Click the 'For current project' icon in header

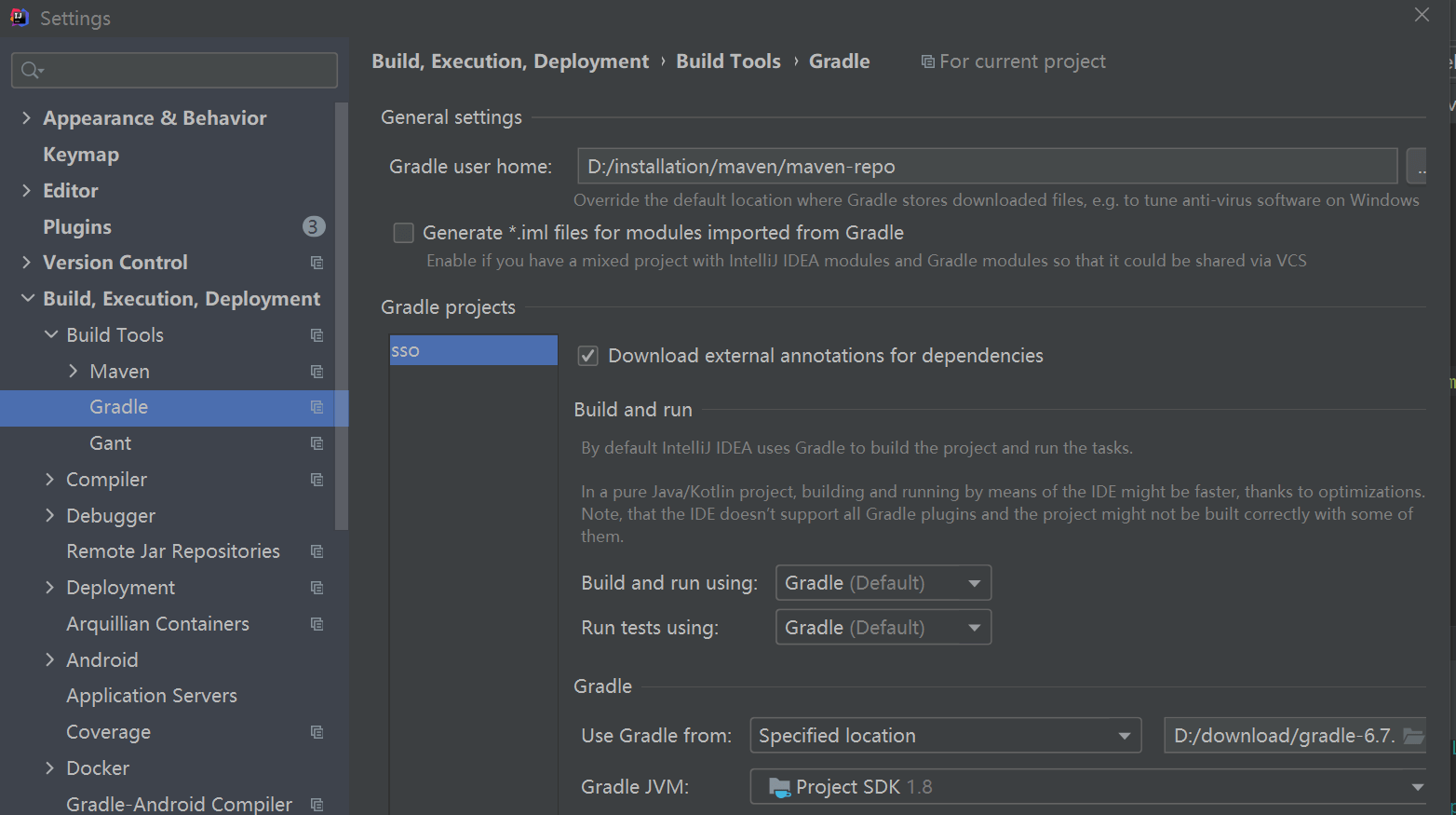[927, 61]
